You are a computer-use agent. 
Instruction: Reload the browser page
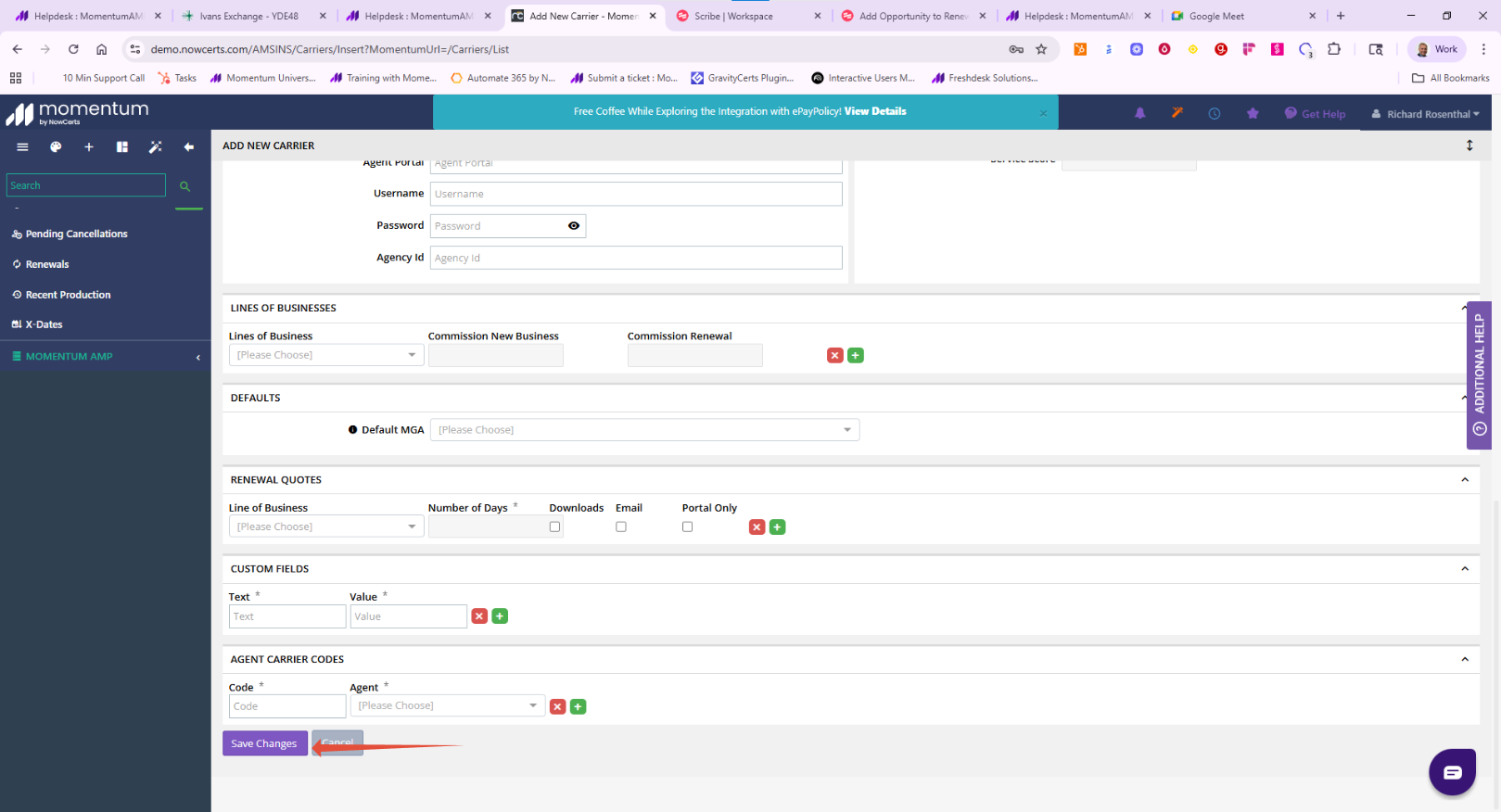click(x=73, y=49)
